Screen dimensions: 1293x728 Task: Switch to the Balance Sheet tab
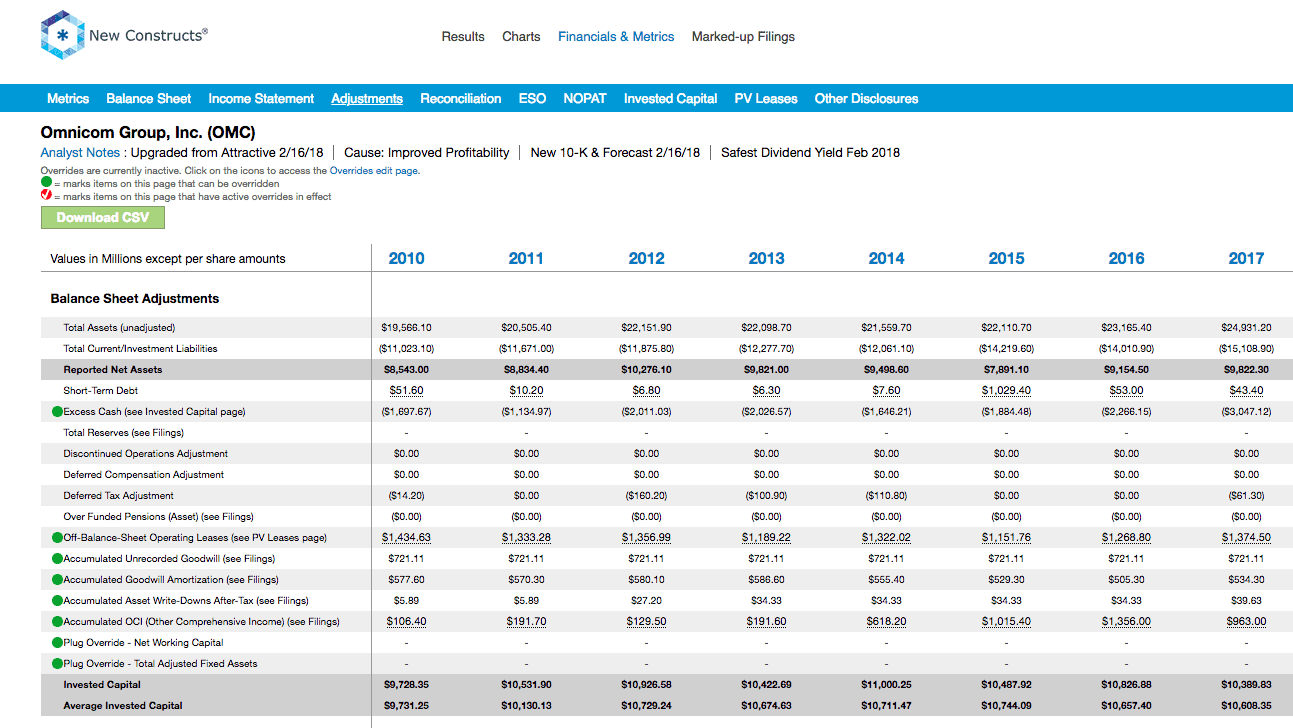pyautogui.click(x=149, y=98)
